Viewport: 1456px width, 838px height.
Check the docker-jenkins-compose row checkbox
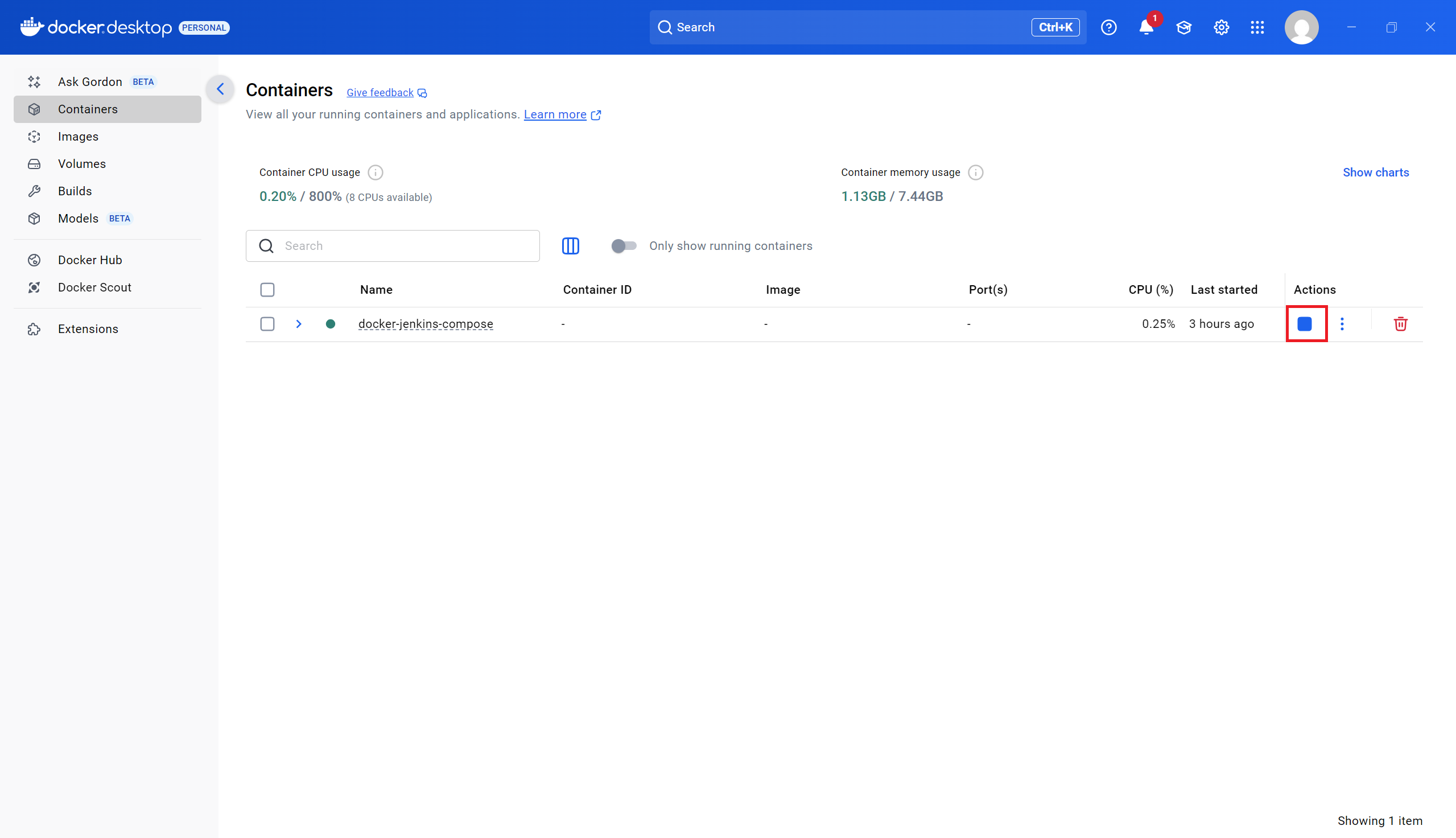(267, 324)
